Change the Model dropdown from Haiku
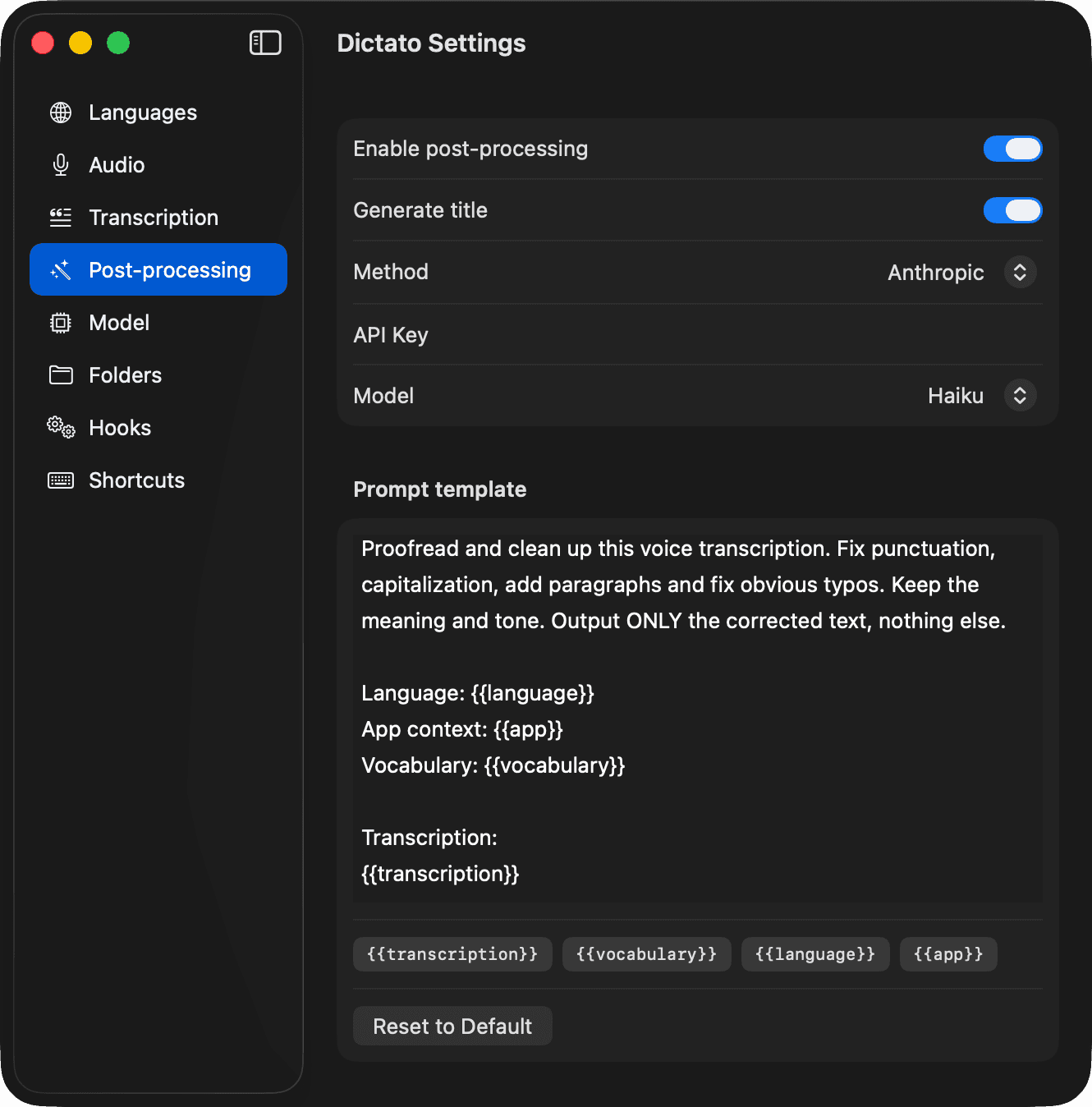This screenshot has width=1092, height=1107. 1020,395
